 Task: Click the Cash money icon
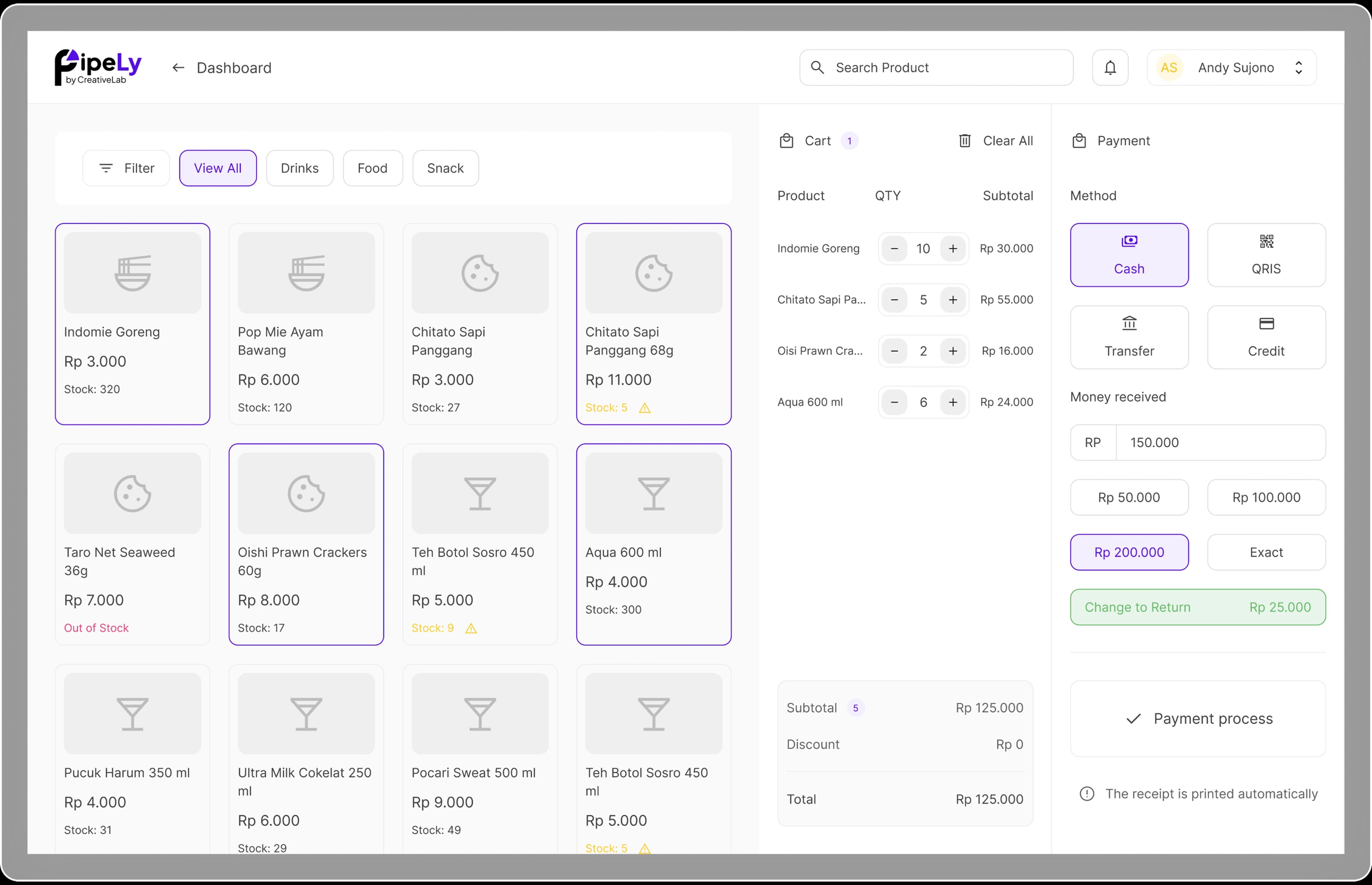point(1129,242)
